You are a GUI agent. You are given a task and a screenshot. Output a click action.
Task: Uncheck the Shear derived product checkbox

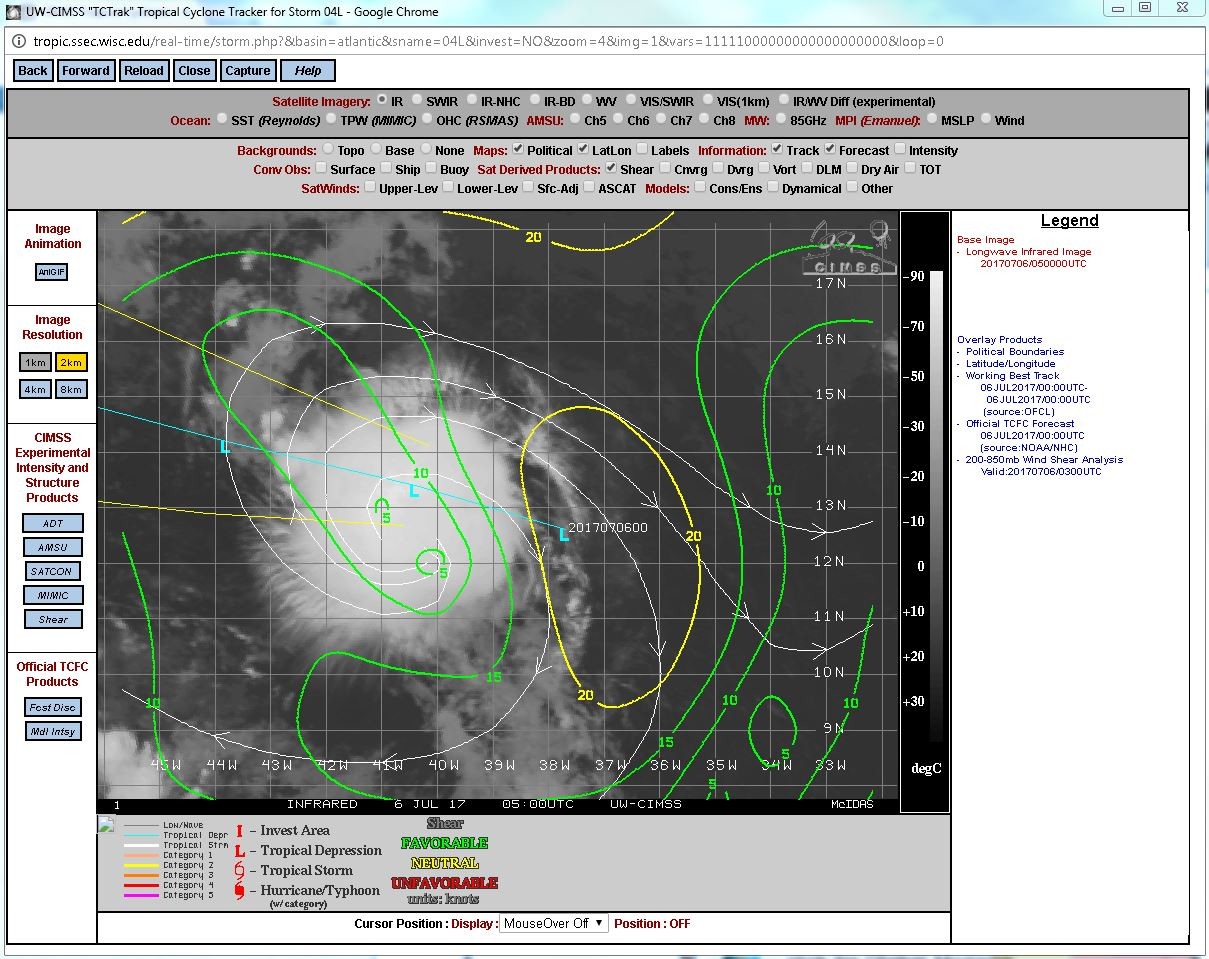(612, 169)
